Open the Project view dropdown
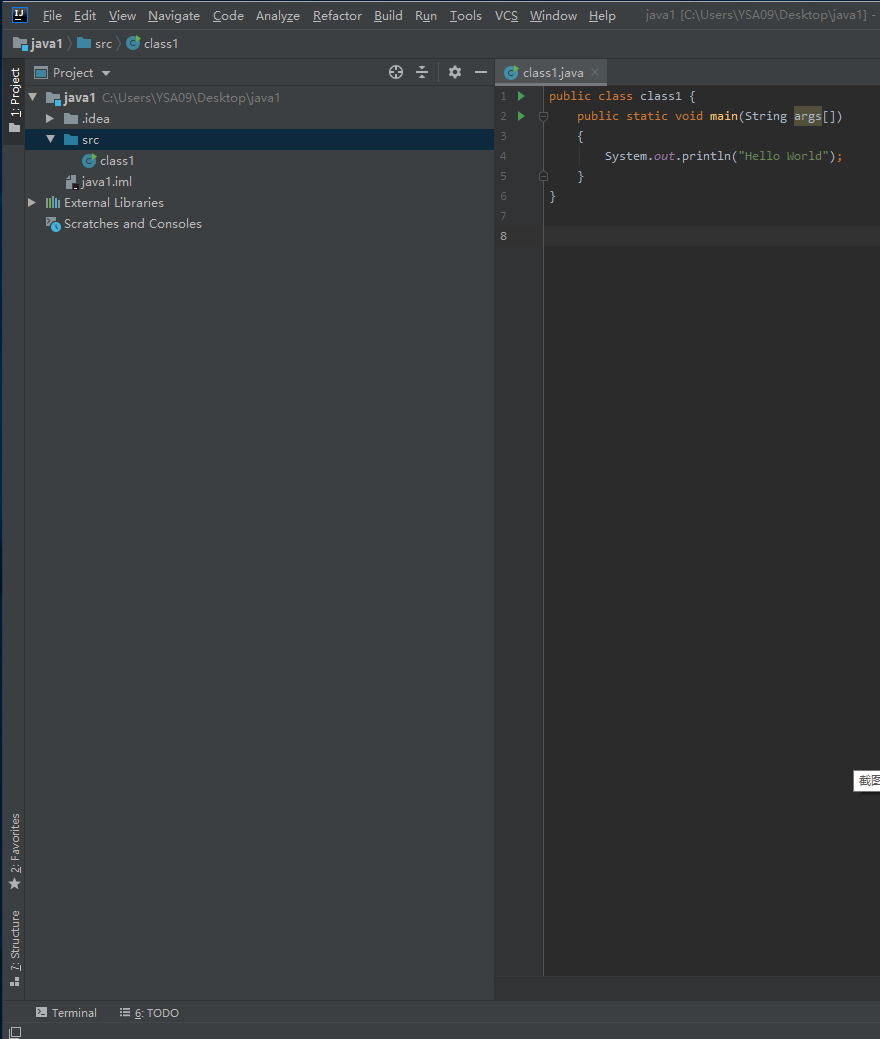Image resolution: width=880 pixels, height=1039 pixels. pos(104,72)
